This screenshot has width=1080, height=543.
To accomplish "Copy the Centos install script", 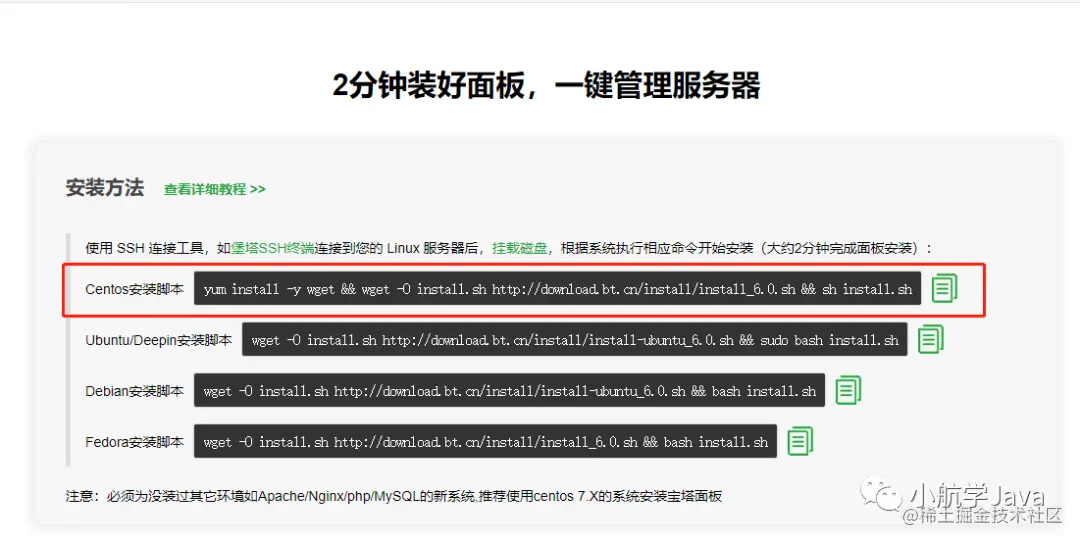I will coord(944,288).
